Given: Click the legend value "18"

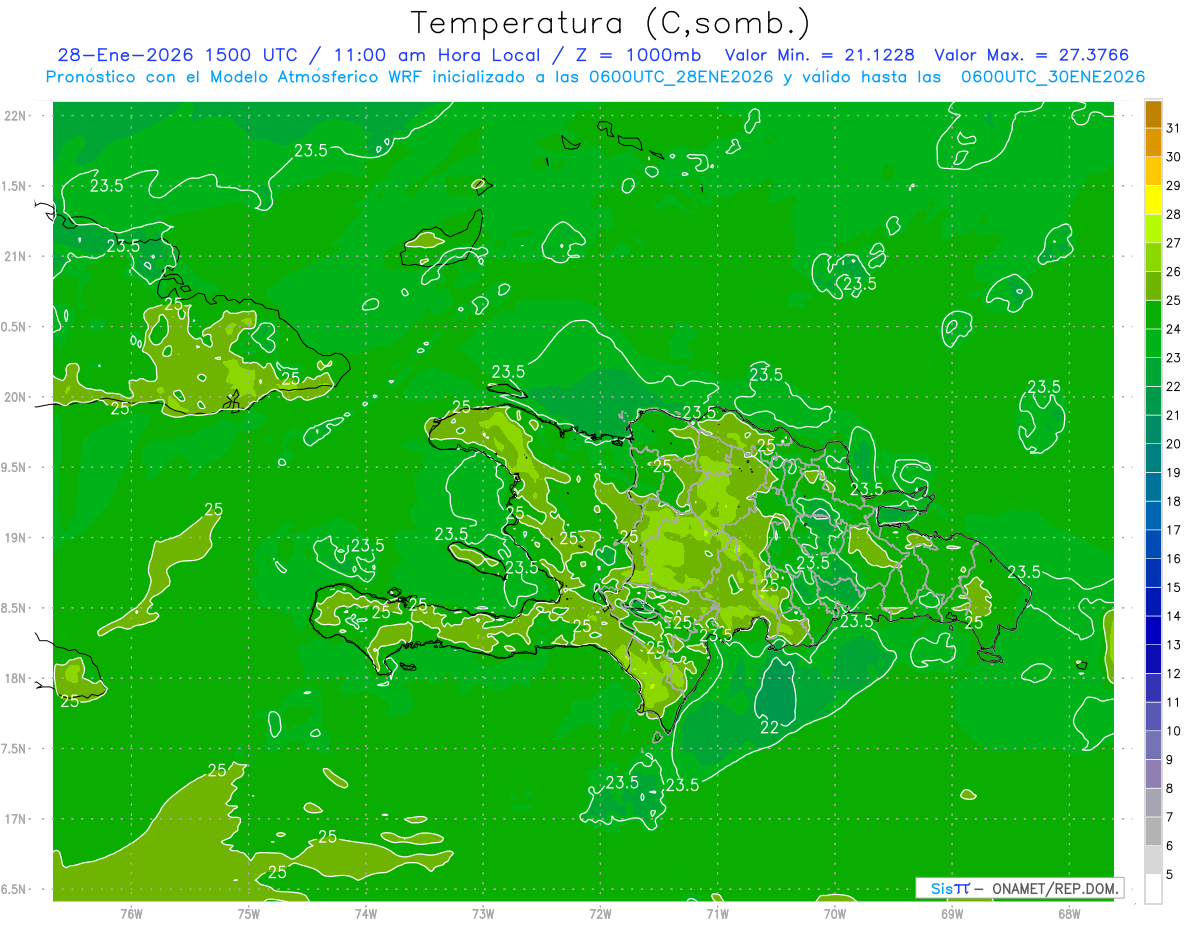Looking at the screenshot, I should coord(1173,502).
